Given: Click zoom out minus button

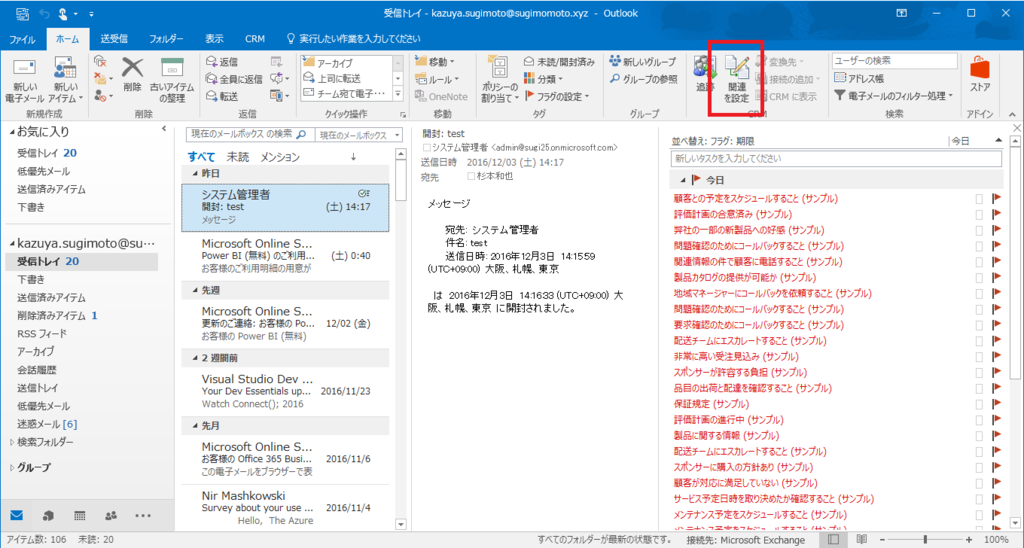Looking at the screenshot, I should click(x=882, y=540).
